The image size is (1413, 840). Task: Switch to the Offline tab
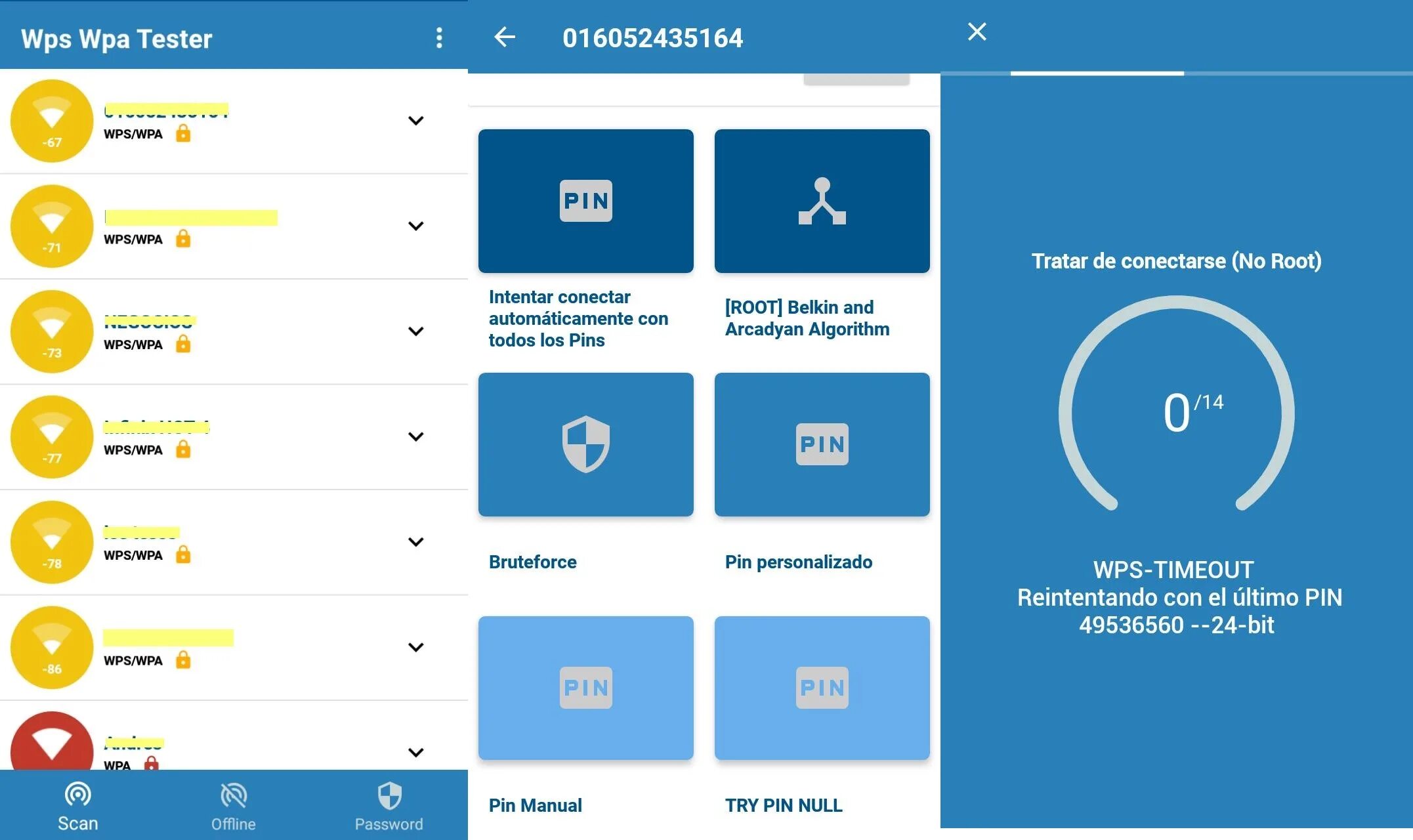[x=233, y=806]
